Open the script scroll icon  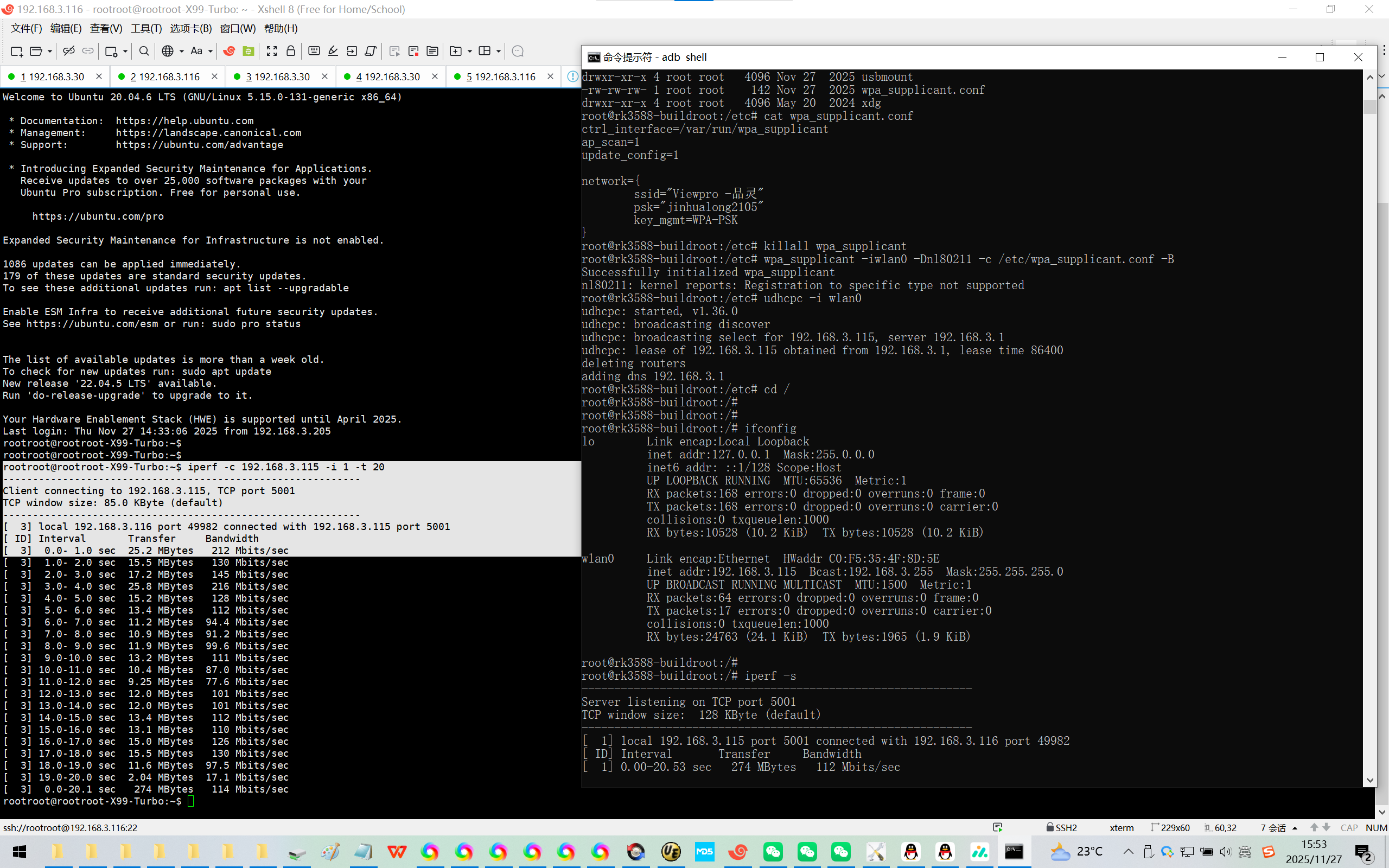pos(371,51)
